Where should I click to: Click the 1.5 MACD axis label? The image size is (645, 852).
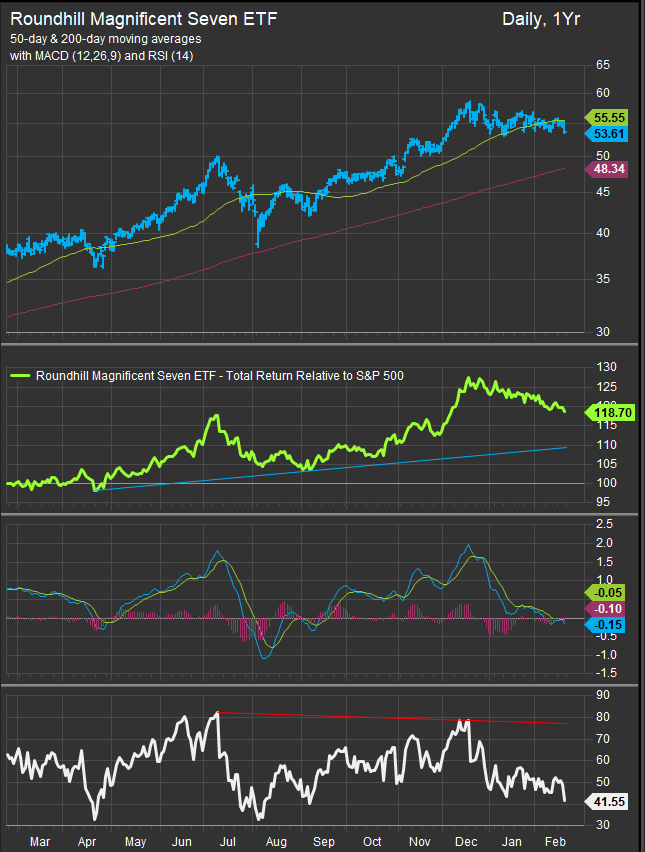pos(604,561)
